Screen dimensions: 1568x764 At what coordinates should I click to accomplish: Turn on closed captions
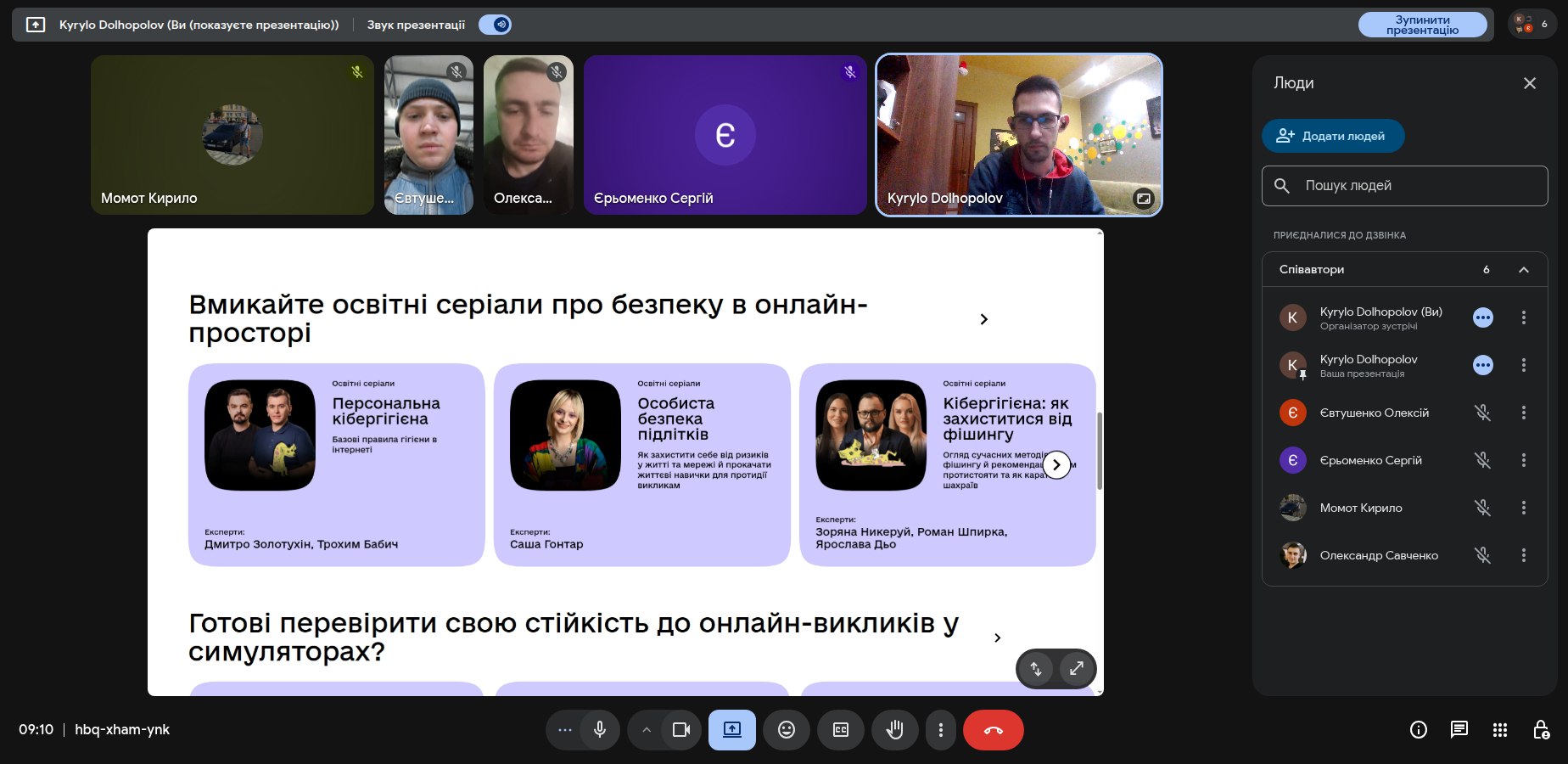click(841, 730)
